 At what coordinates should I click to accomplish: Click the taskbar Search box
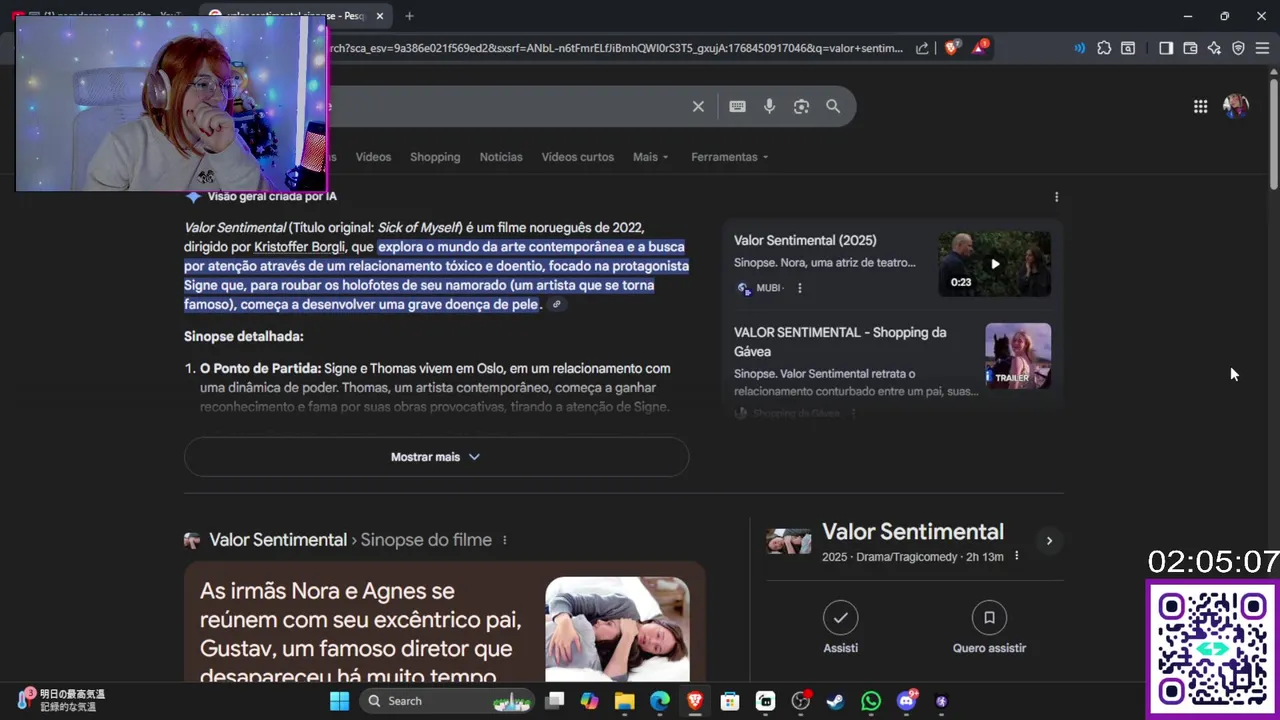click(x=446, y=701)
